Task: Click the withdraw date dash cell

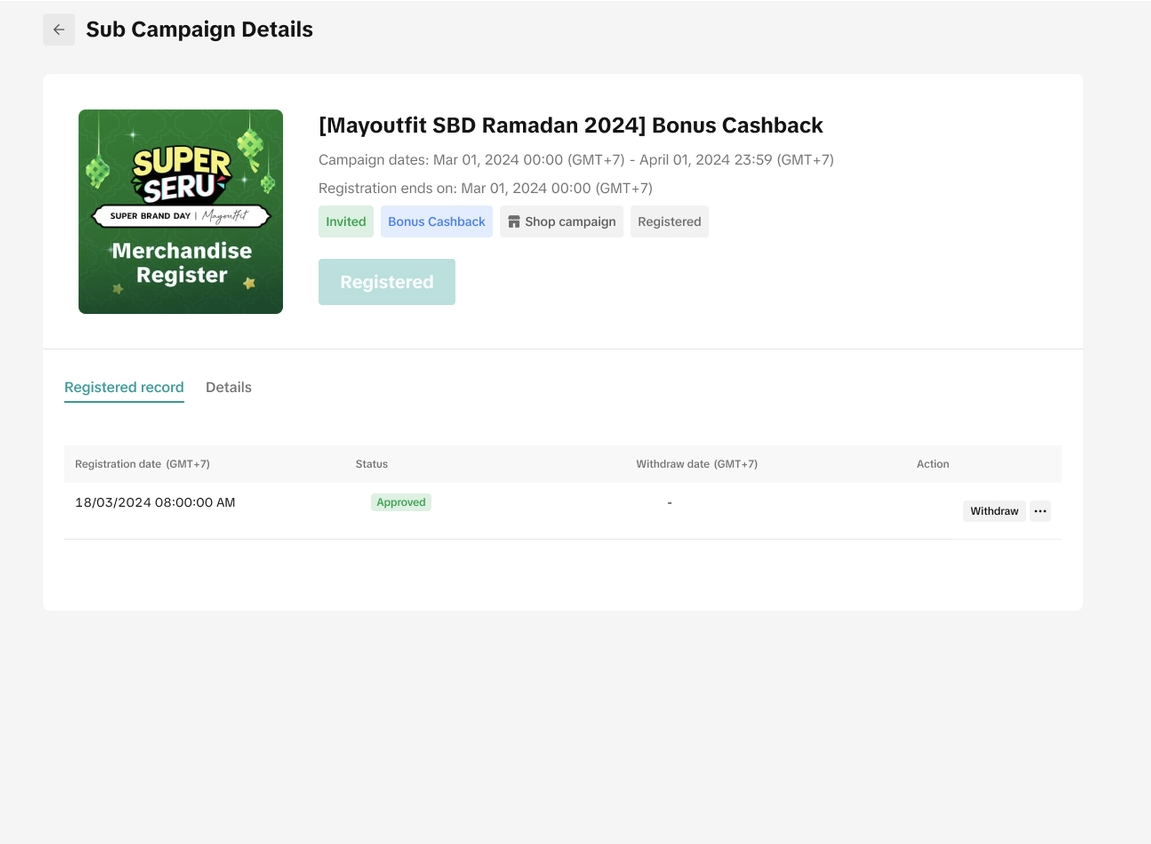Action: (x=669, y=503)
